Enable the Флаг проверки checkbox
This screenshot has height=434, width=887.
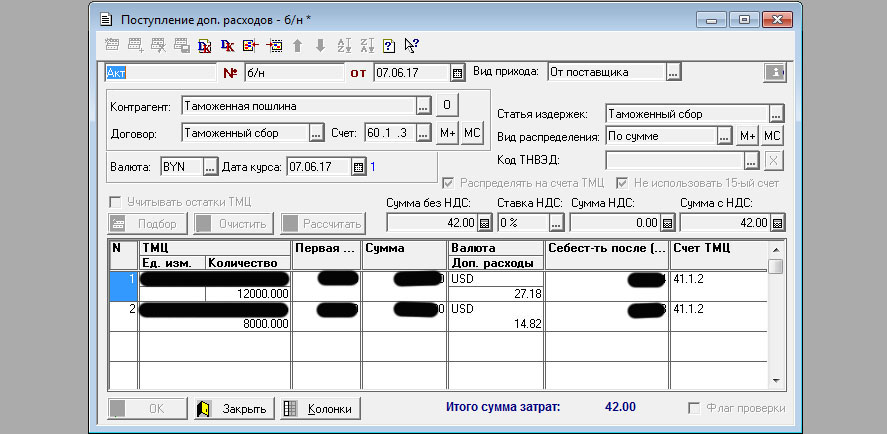(694, 409)
